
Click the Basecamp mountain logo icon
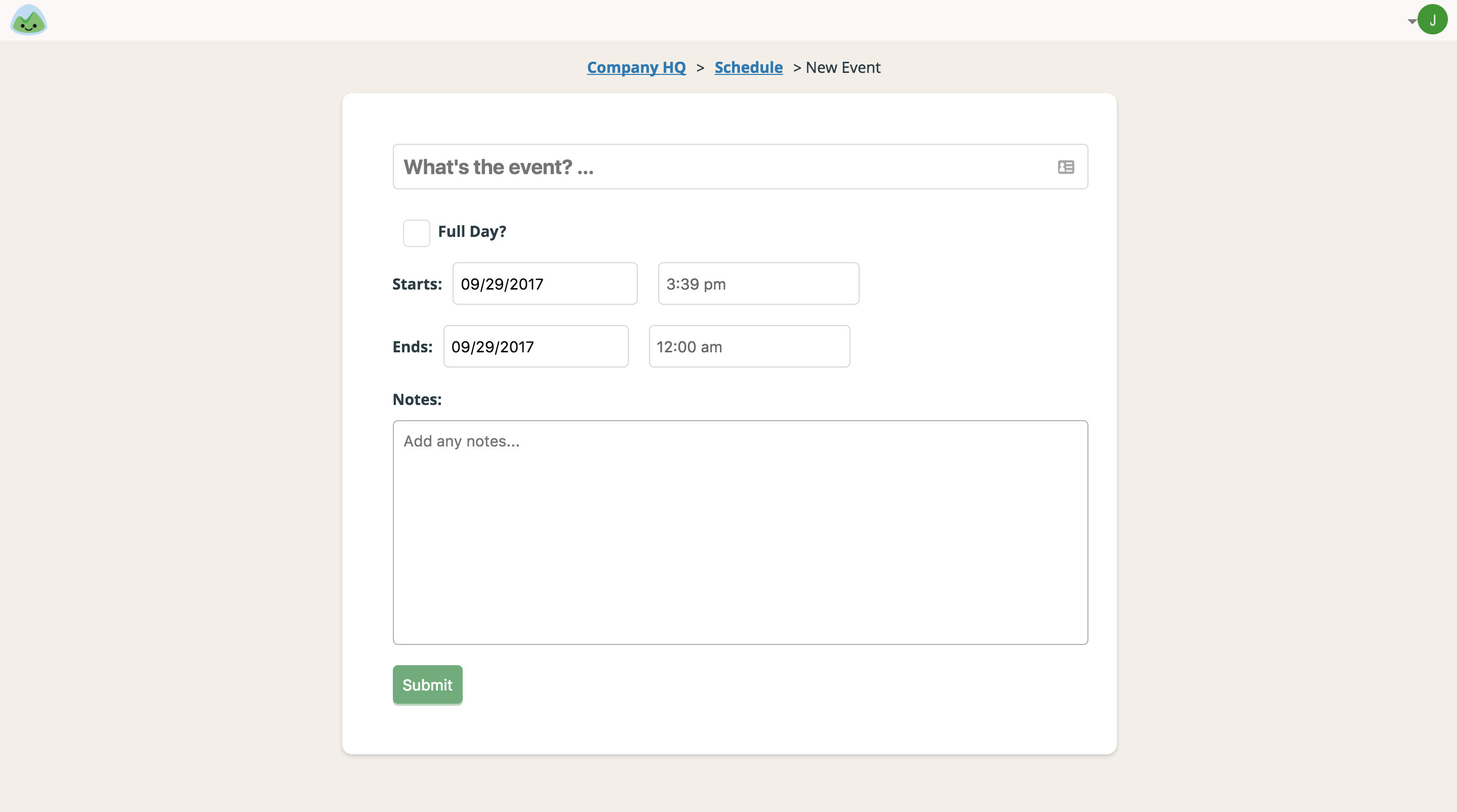click(x=28, y=20)
